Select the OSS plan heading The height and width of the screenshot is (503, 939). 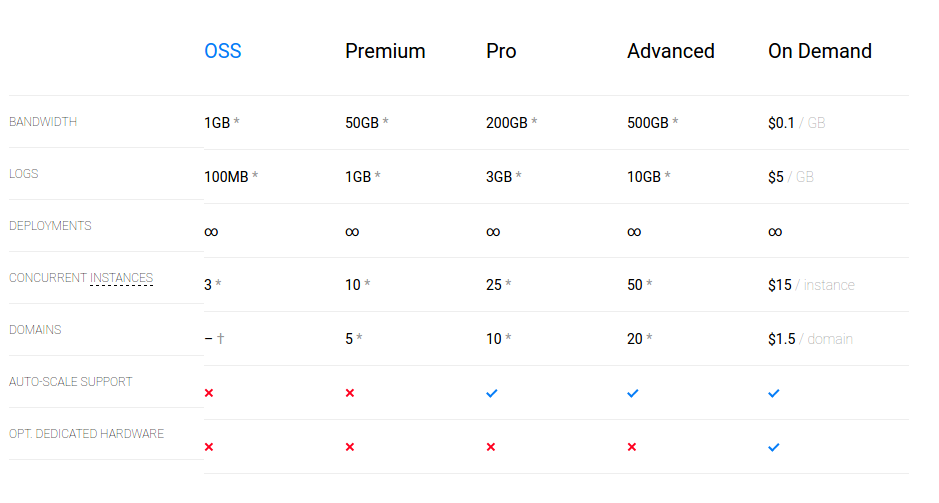[x=223, y=51]
